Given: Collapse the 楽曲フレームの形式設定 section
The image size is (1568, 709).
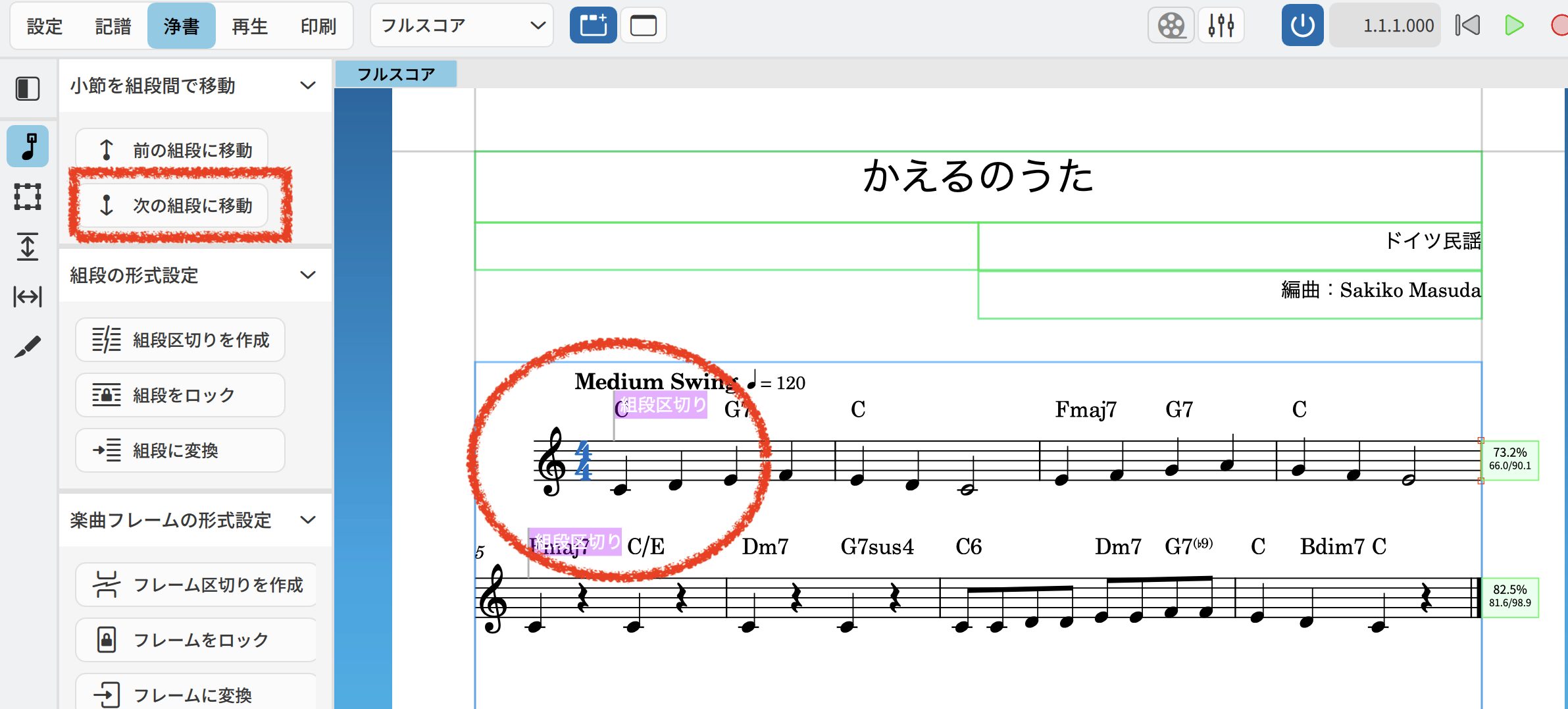Looking at the screenshot, I should [307, 520].
